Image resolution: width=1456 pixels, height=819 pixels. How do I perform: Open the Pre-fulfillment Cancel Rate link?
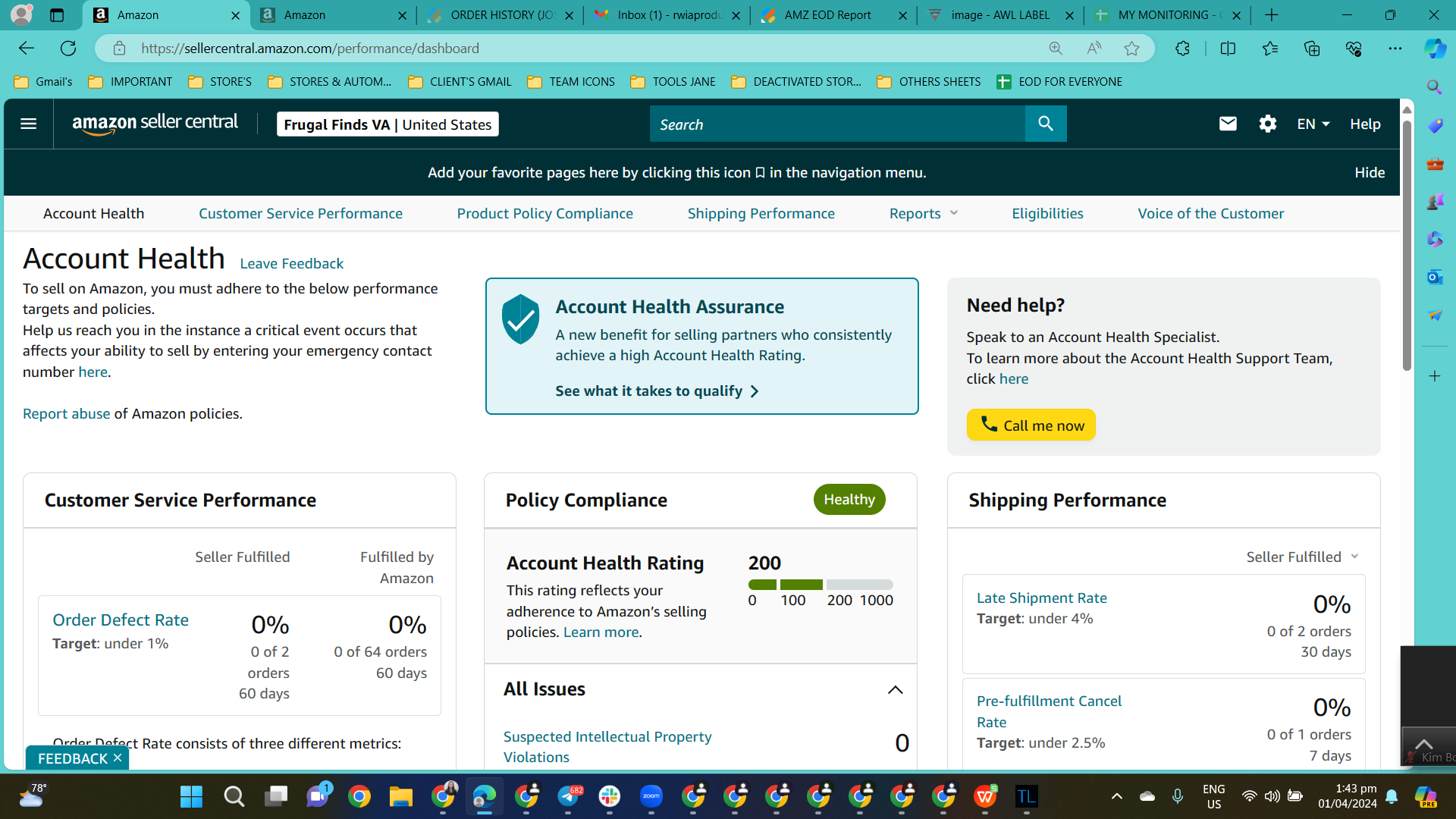tap(1049, 711)
